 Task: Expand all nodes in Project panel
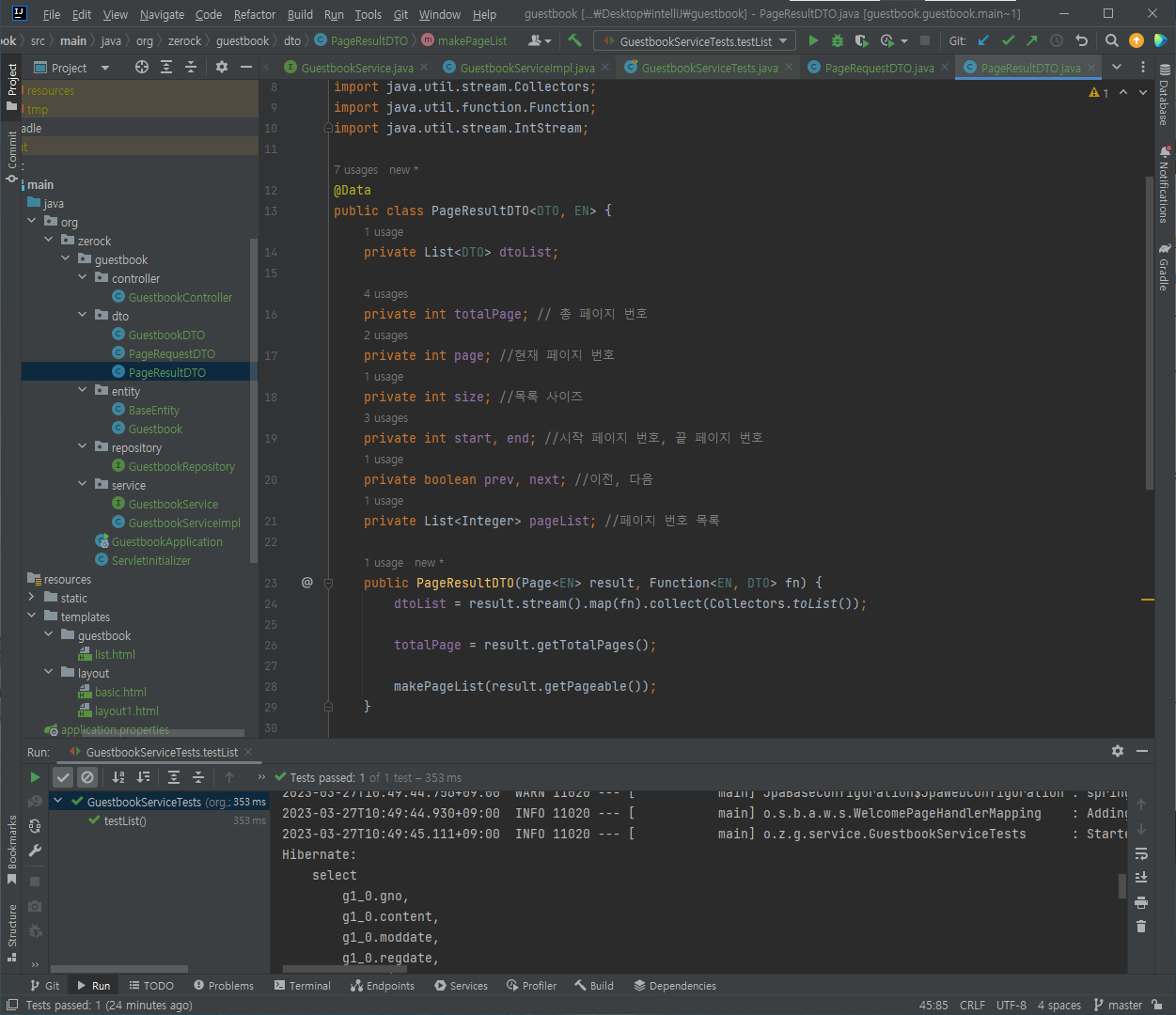166,67
